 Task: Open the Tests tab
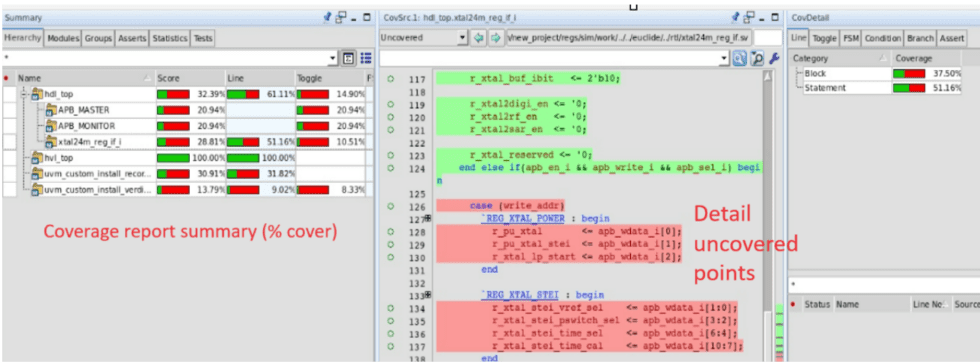pyautogui.click(x=202, y=38)
